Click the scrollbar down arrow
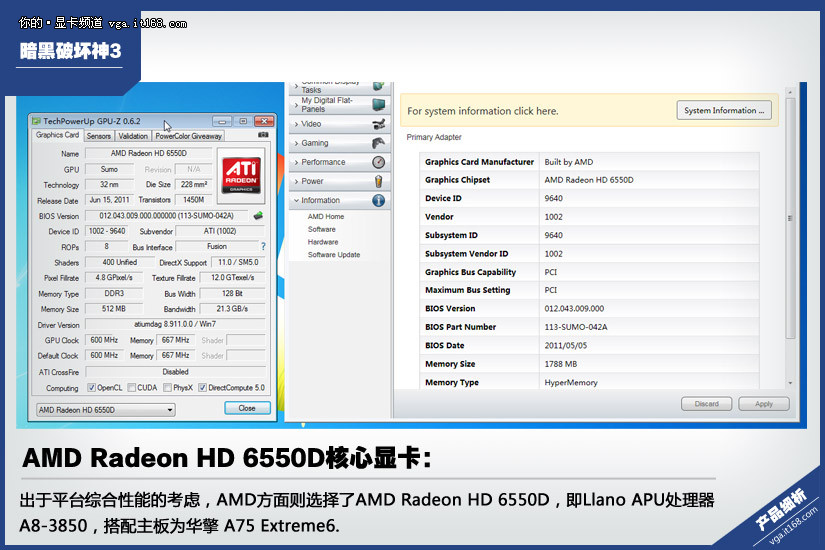 [790, 383]
